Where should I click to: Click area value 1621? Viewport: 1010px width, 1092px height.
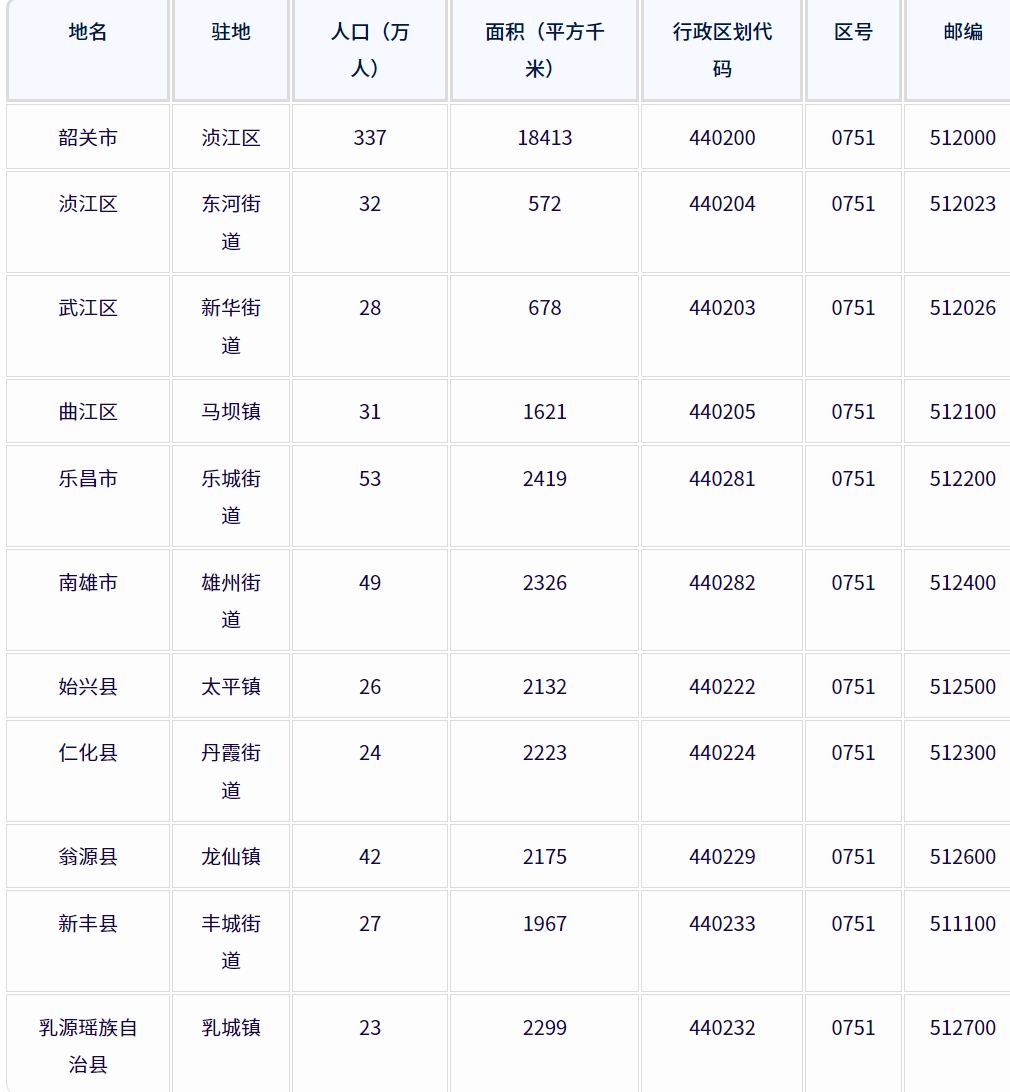coord(545,412)
